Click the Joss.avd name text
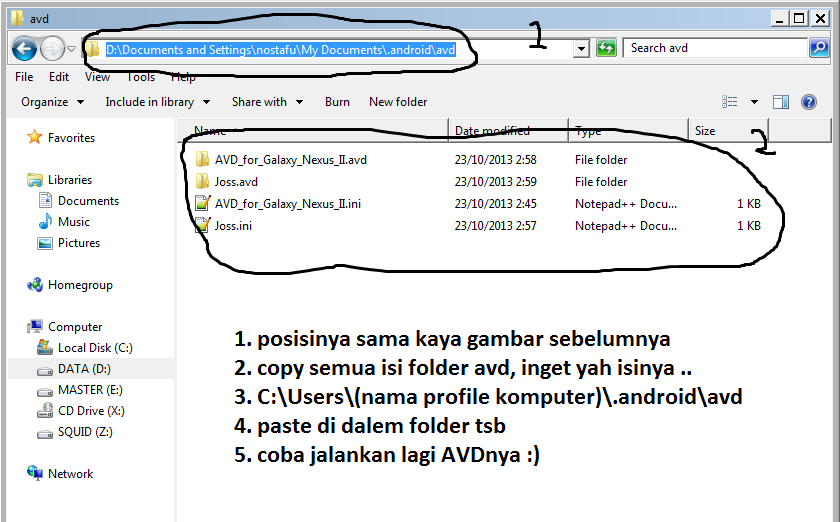 coord(236,182)
